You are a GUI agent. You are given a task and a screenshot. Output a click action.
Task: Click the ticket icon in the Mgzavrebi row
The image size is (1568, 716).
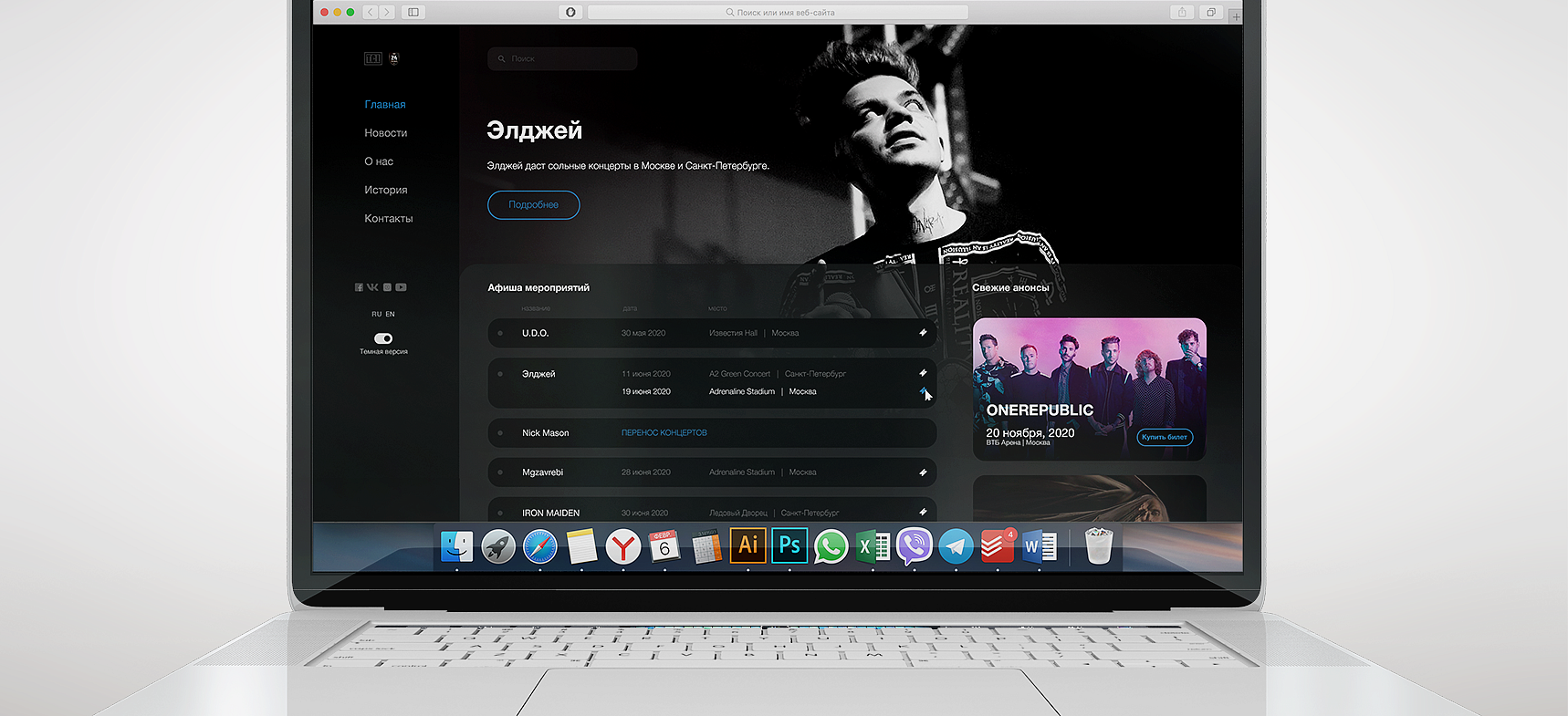pyautogui.click(x=923, y=472)
